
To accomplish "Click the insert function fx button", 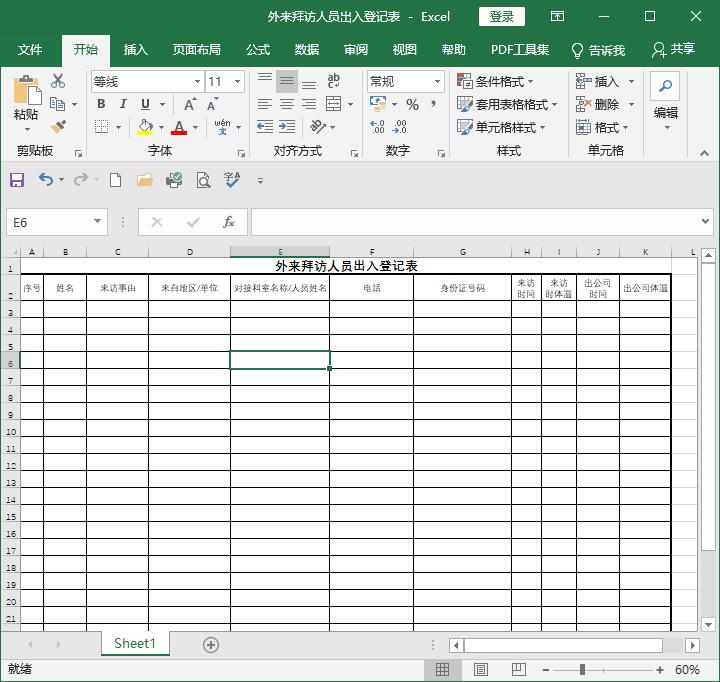I will (229, 222).
